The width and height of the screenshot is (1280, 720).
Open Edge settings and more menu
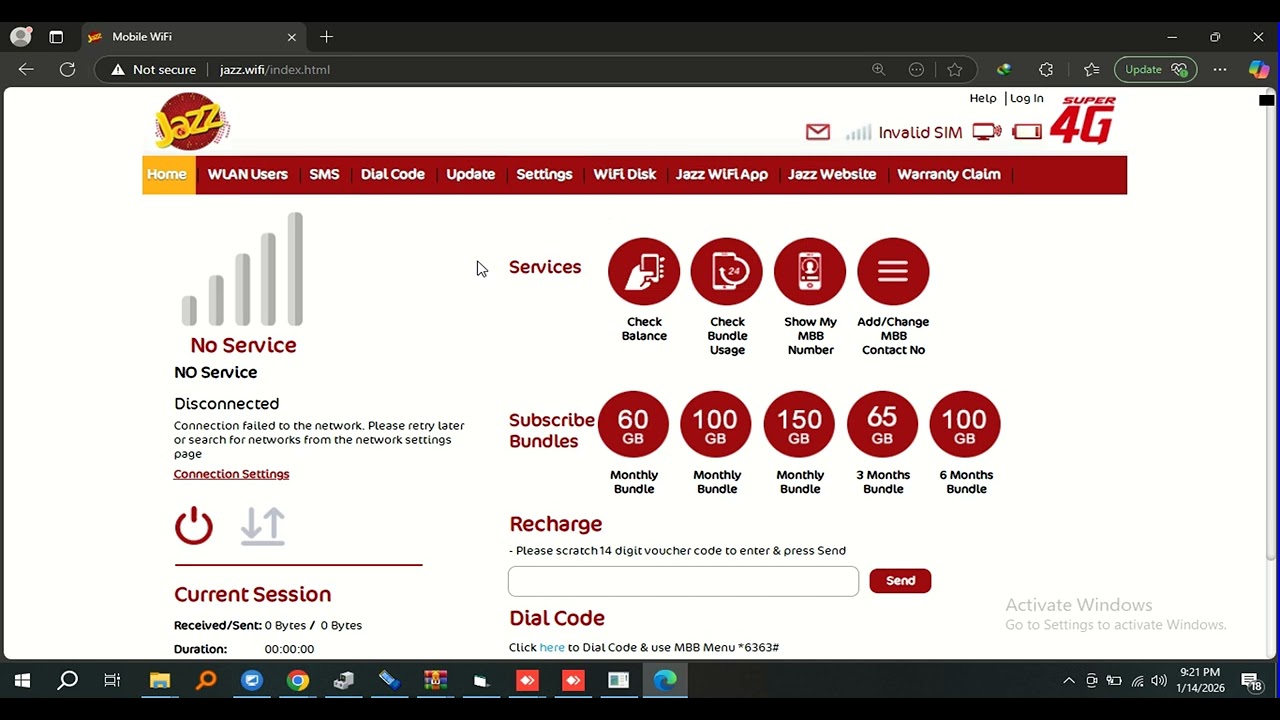[1220, 70]
